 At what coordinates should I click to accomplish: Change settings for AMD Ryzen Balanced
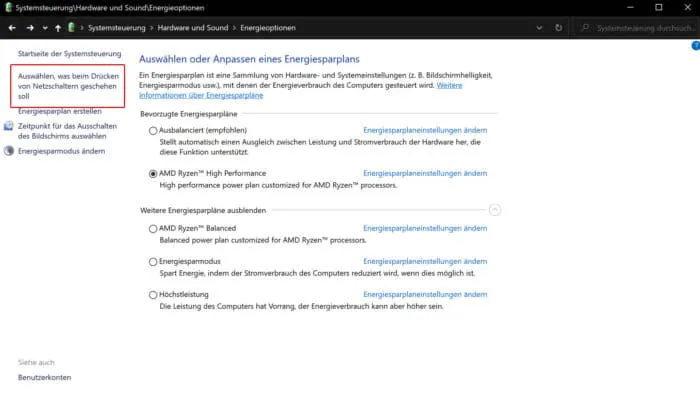pos(425,228)
